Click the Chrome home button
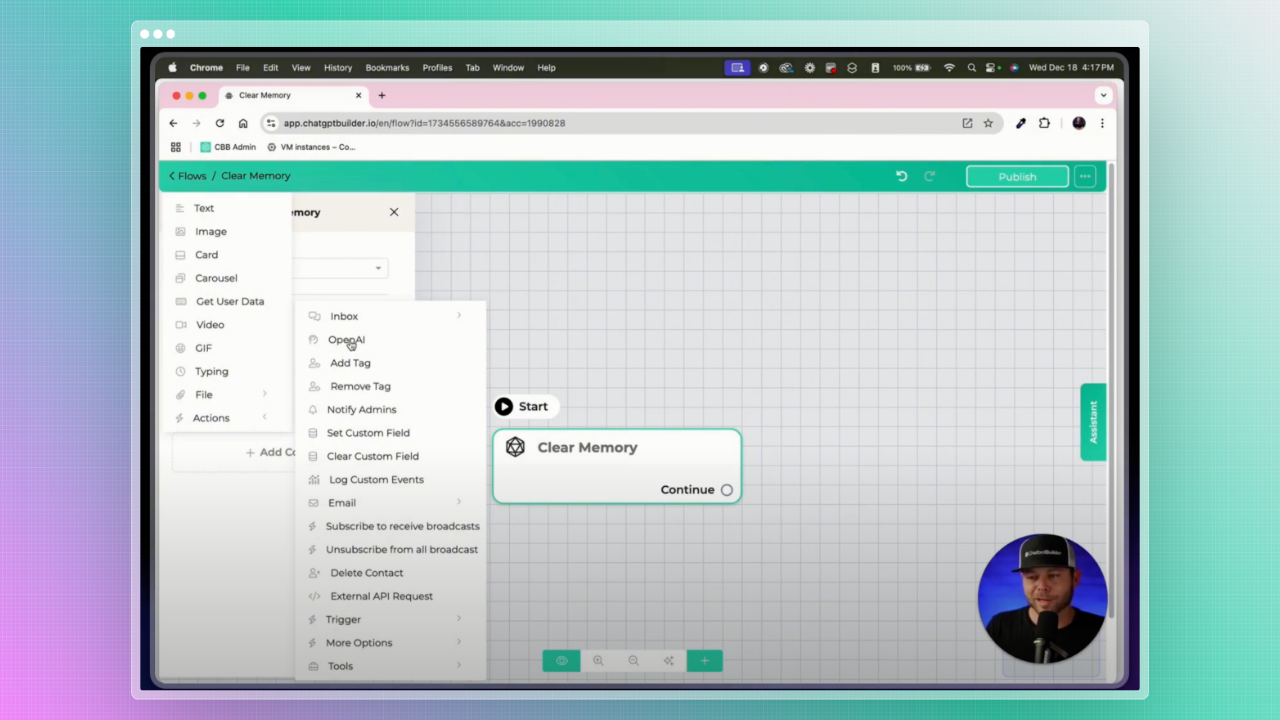Image resolution: width=1280 pixels, height=720 pixels. [x=243, y=123]
